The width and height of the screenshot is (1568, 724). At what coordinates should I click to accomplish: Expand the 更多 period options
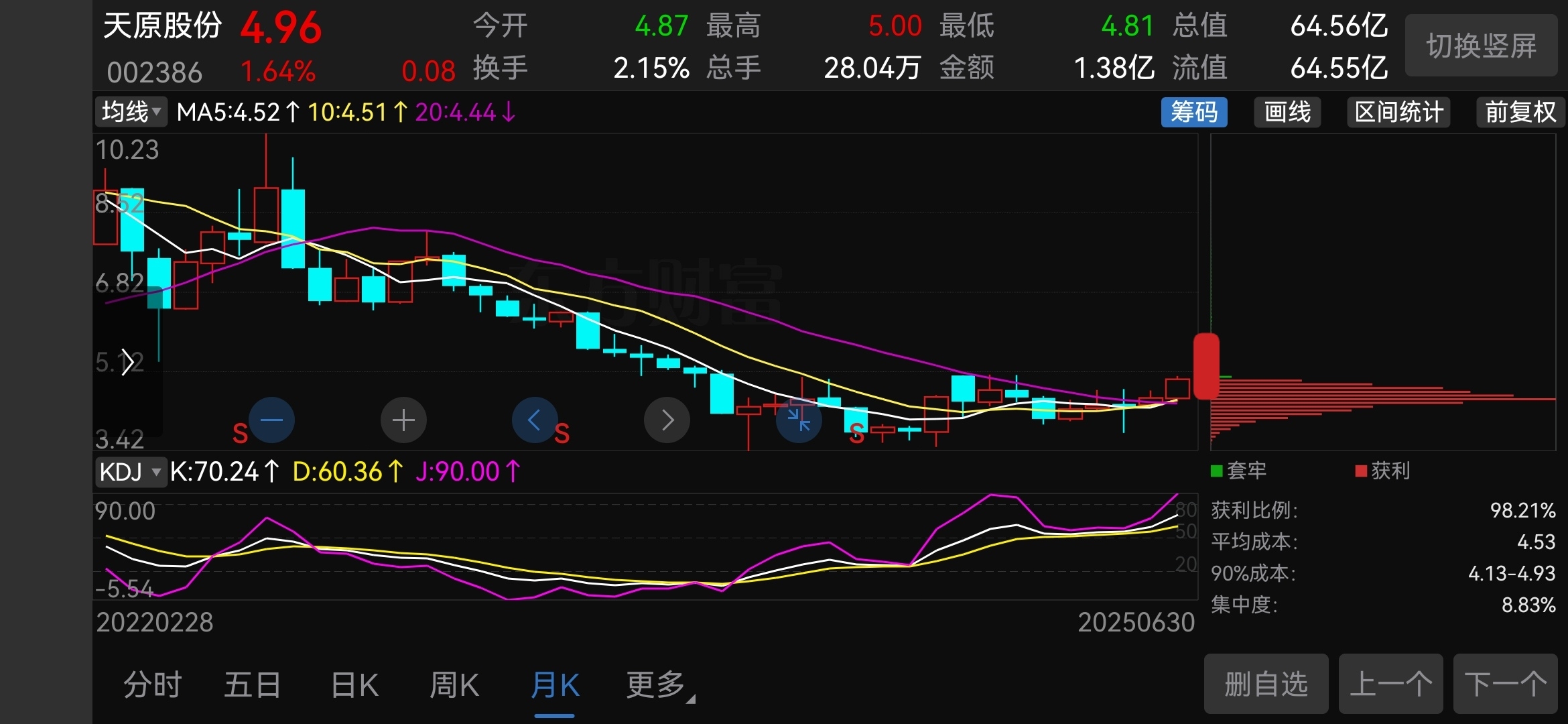660,685
